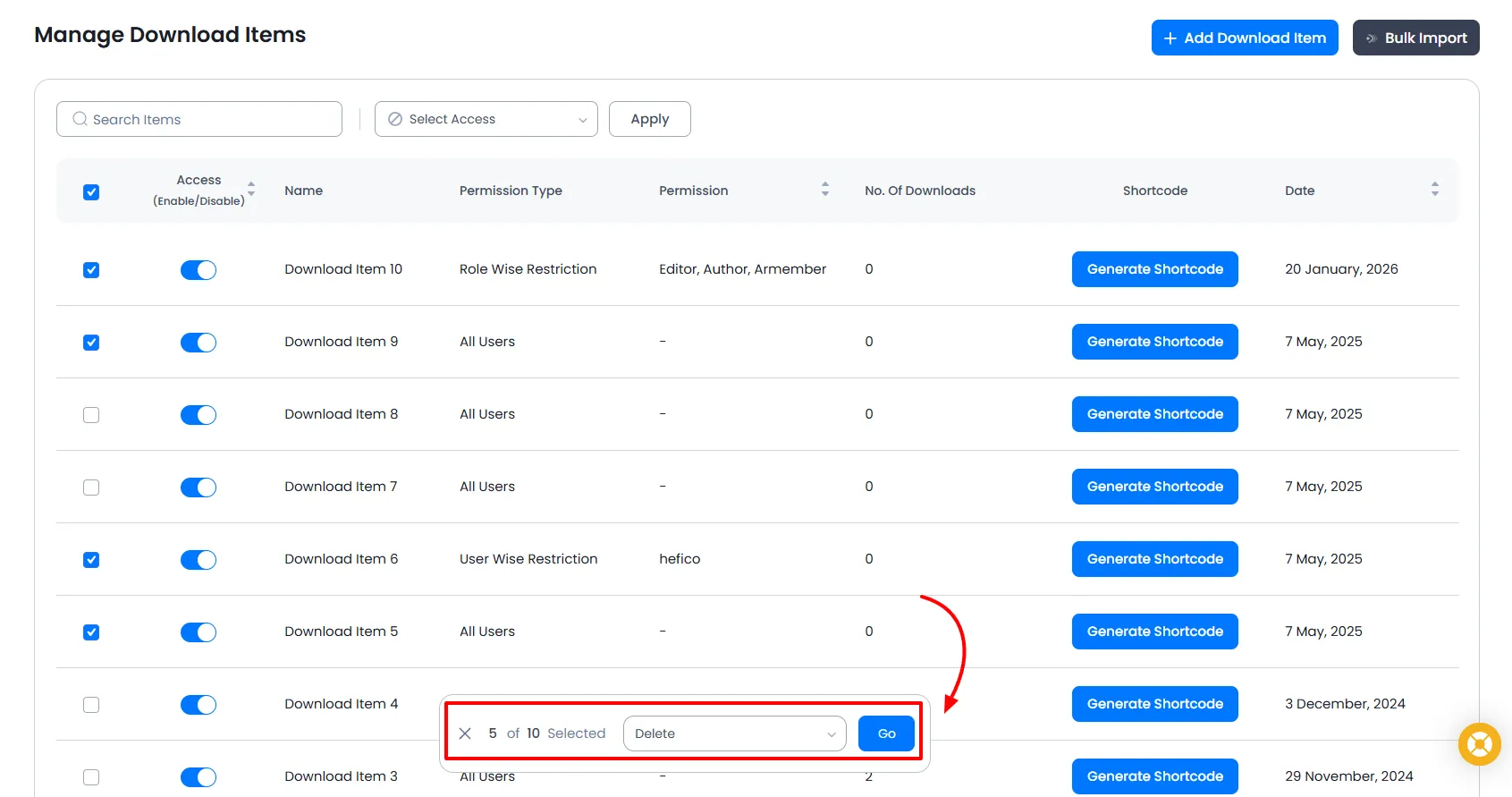
Task: Click the name 'Download Item 6'
Action: click(x=342, y=559)
